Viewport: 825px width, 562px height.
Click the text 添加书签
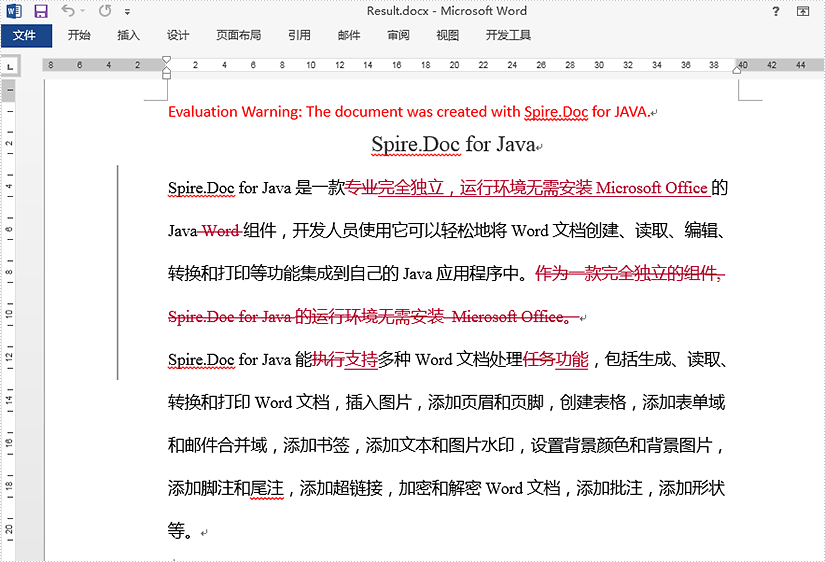coord(316,446)
